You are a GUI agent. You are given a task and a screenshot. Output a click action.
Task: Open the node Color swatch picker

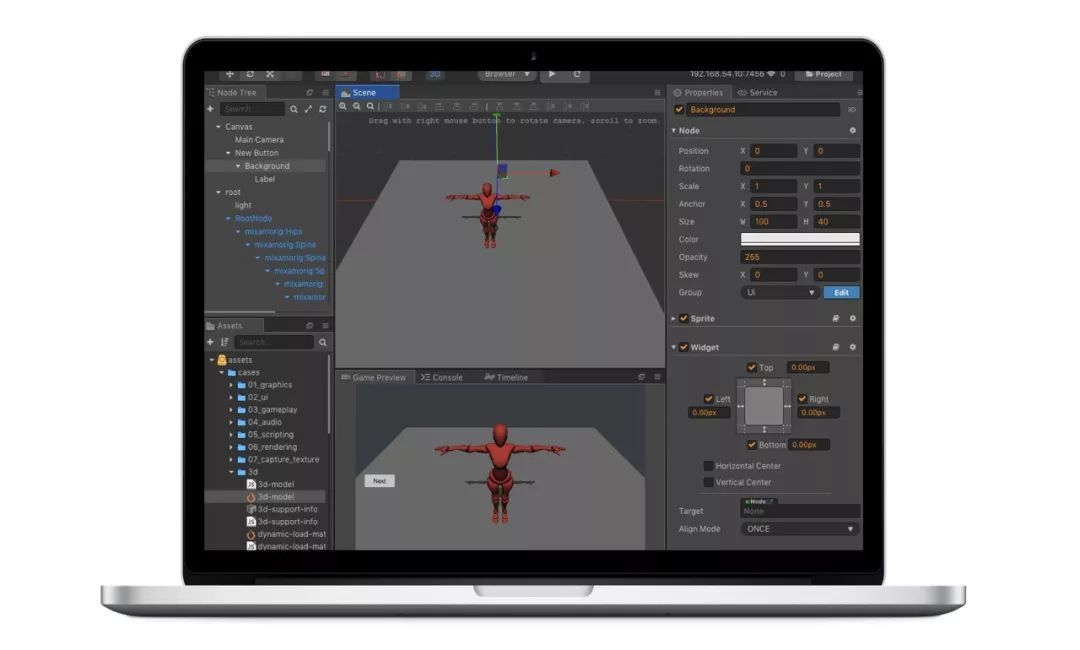(x=800, y=239)
